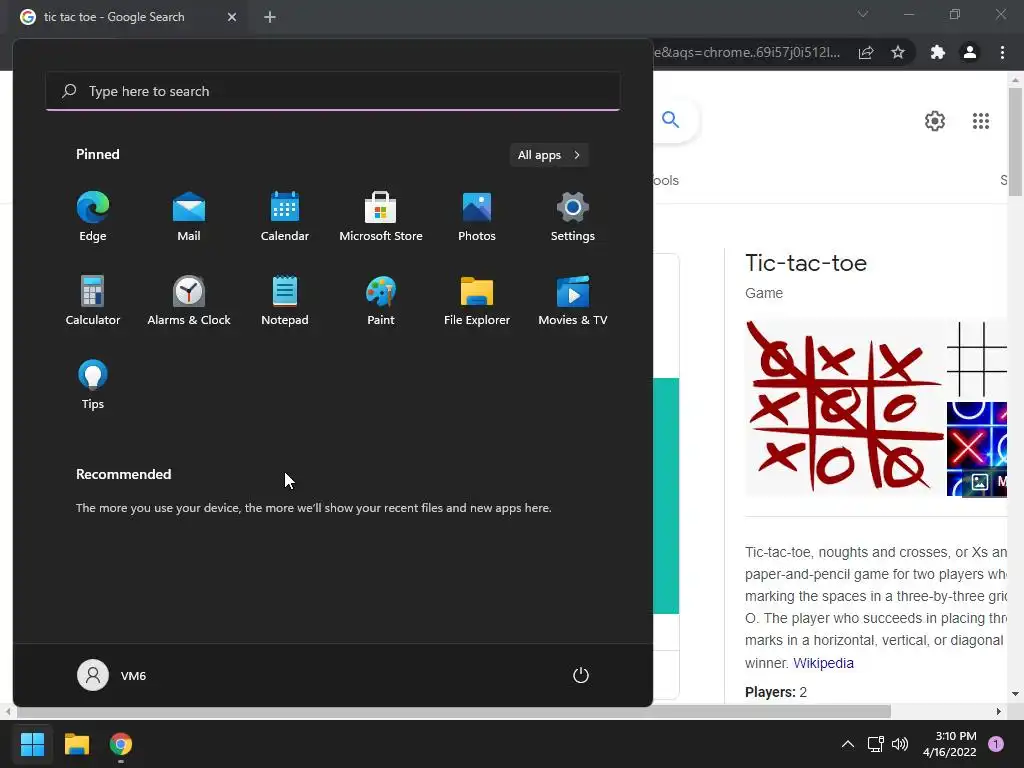
Task: Open File Explorer from the taskbar
Action: [76, 744]
